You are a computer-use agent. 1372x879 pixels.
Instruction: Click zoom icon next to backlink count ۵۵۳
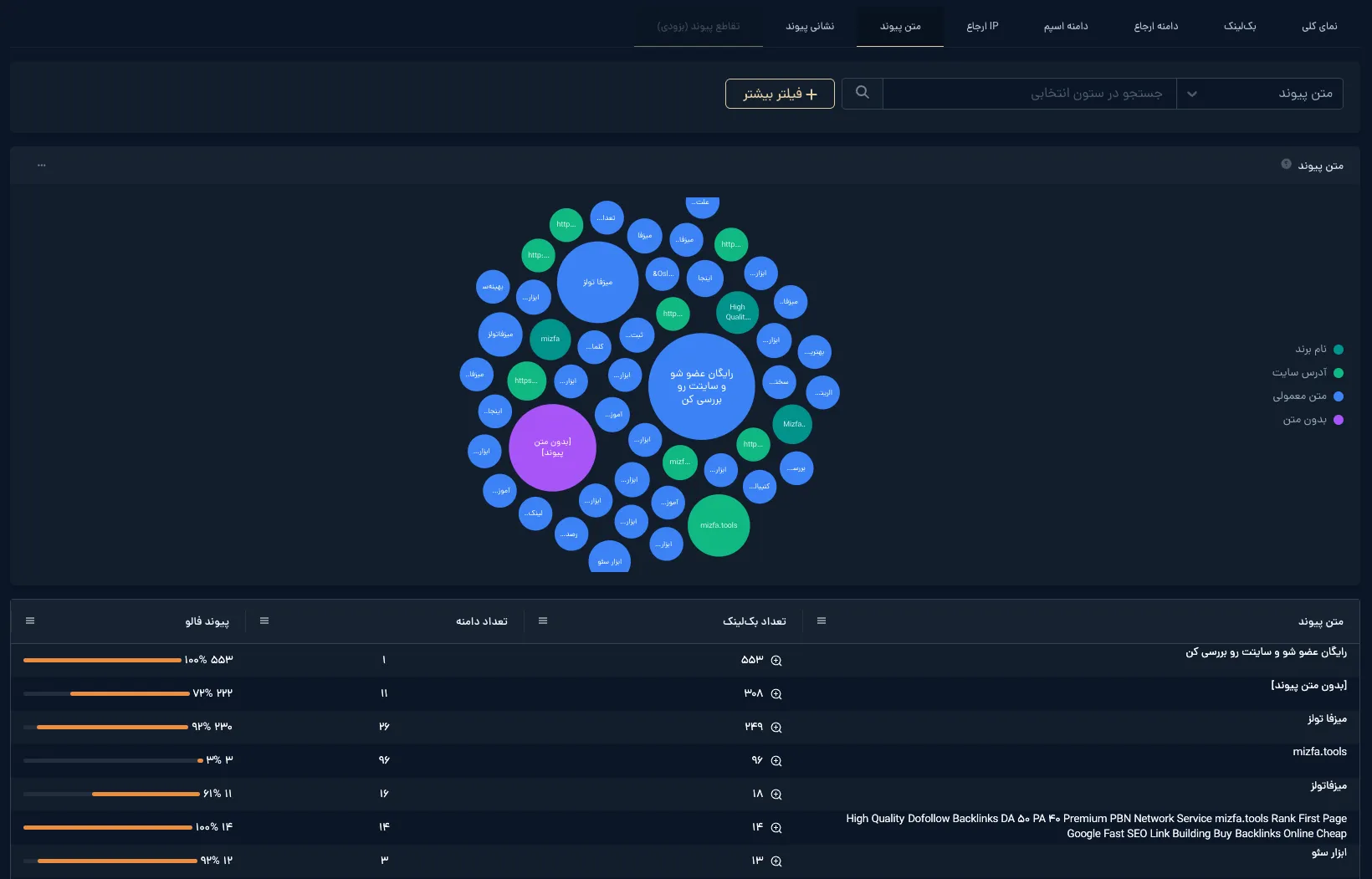point(776,661)
